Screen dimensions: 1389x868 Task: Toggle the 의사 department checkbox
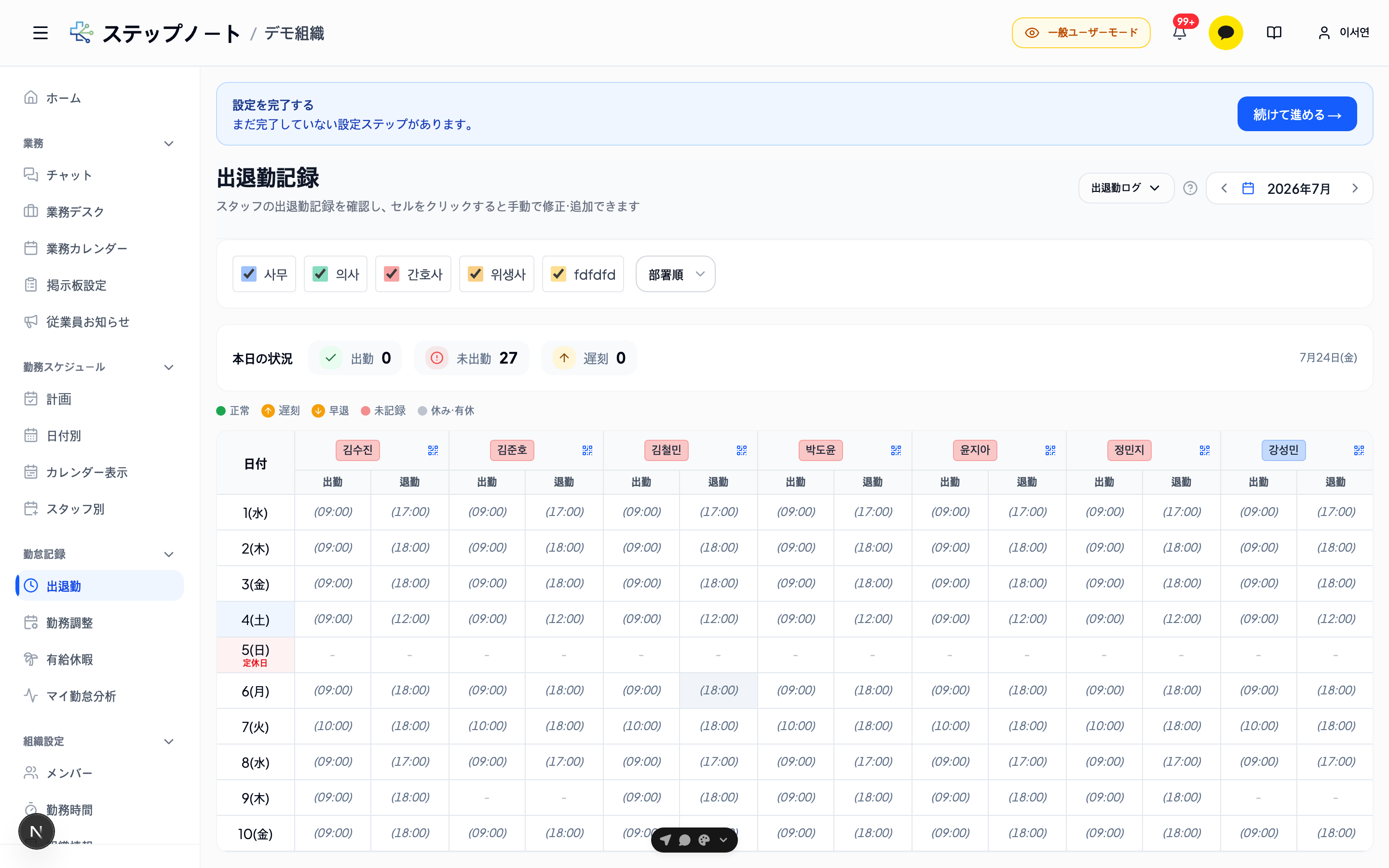(320, 274)
